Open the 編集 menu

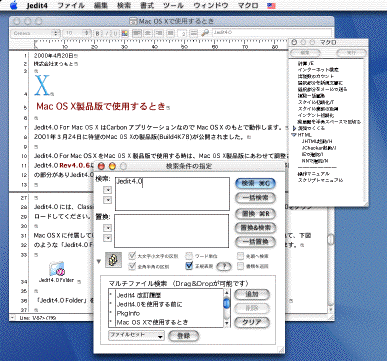[101, 5]
